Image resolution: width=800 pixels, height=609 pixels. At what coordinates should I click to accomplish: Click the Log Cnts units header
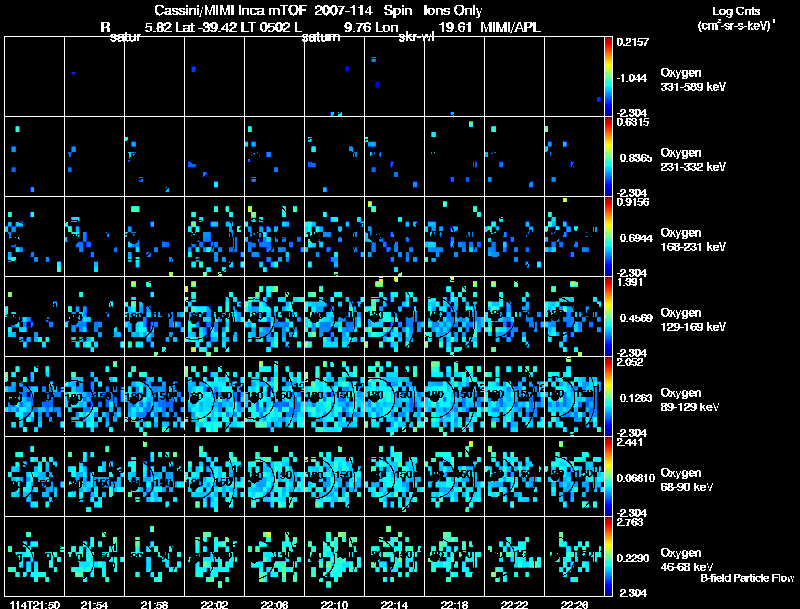(733, 17)
